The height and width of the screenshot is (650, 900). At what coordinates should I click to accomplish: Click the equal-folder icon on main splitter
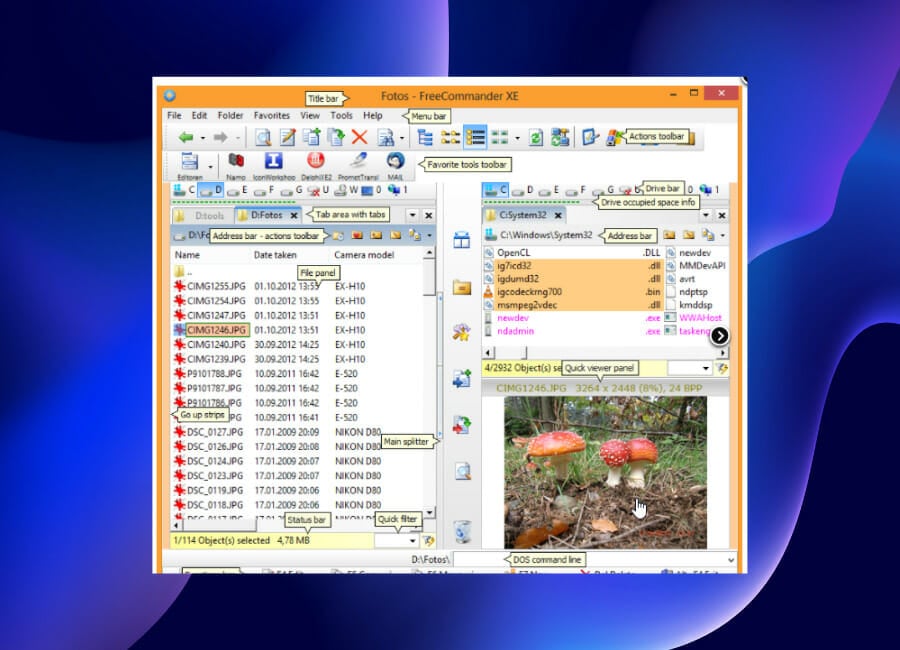462,287
